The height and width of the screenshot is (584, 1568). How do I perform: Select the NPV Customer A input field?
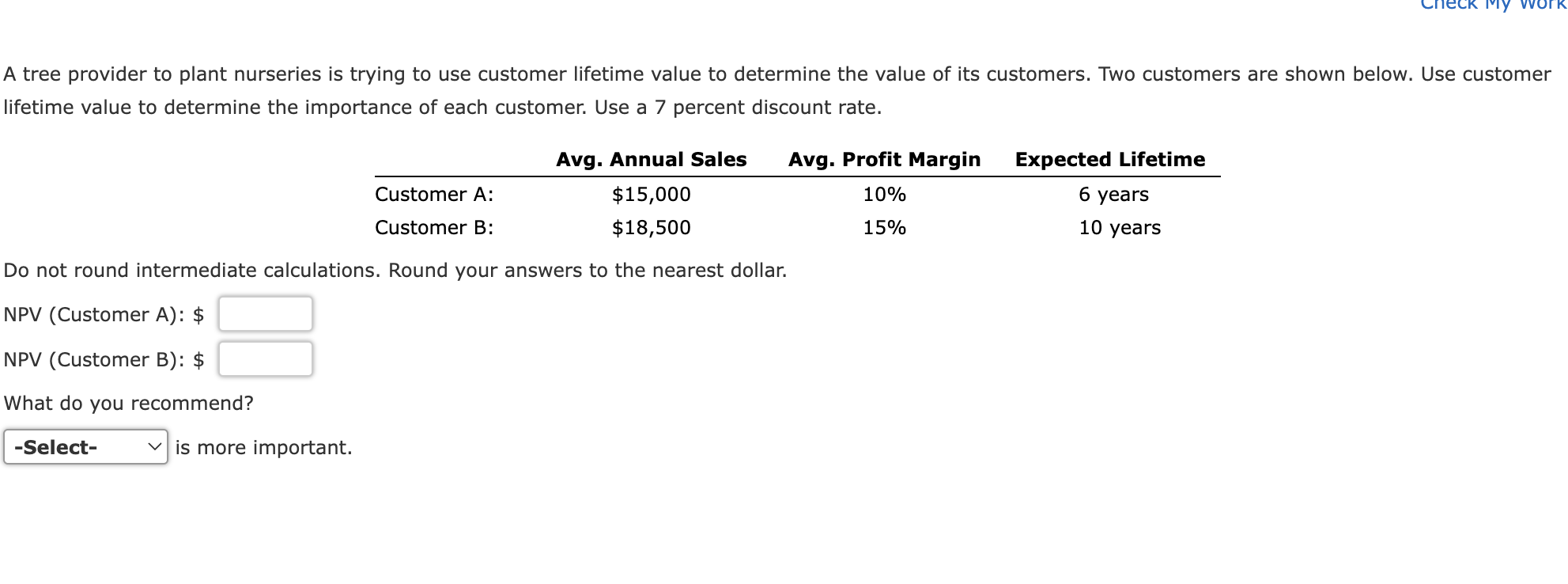click(265, 313)
